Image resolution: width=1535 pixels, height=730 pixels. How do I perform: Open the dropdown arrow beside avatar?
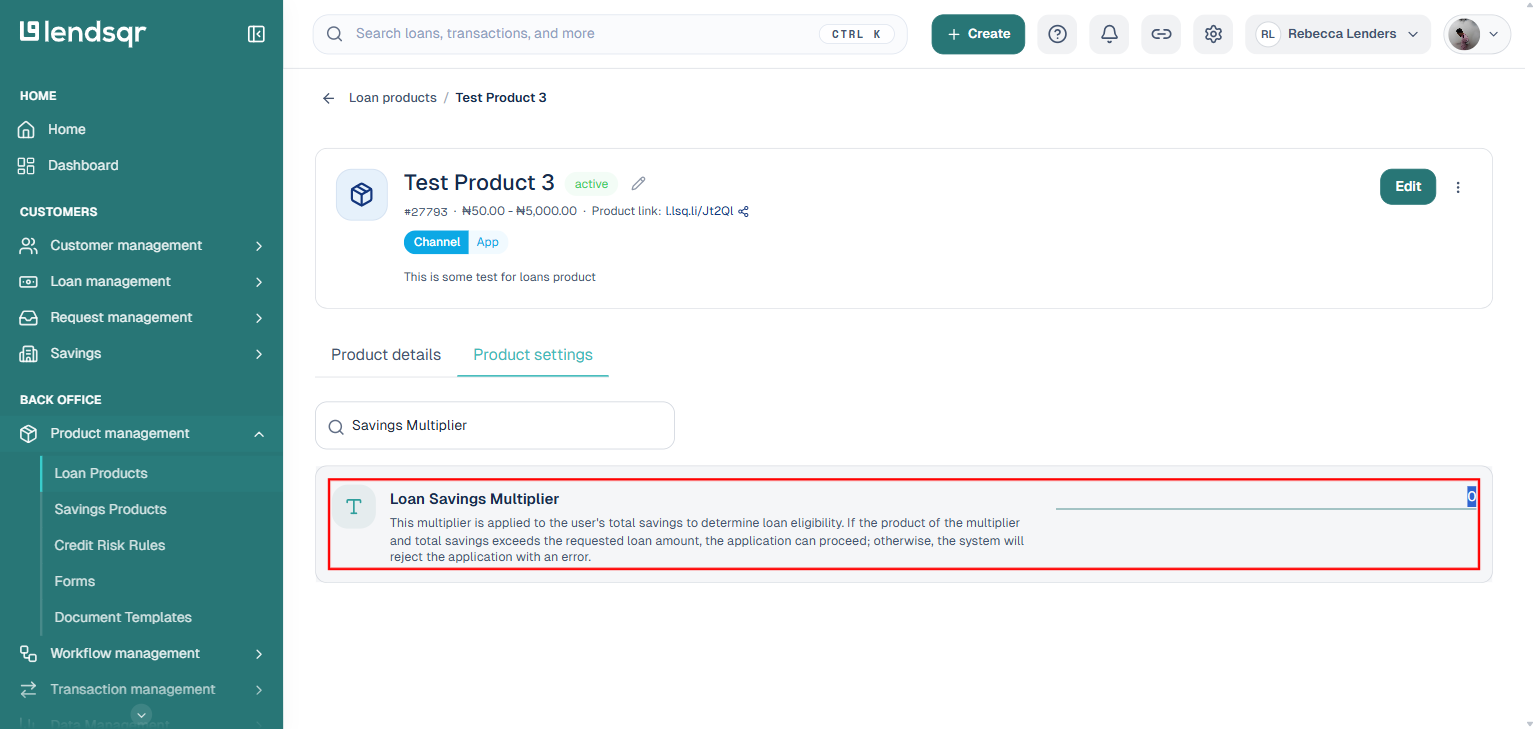[x=1494, y=34]
